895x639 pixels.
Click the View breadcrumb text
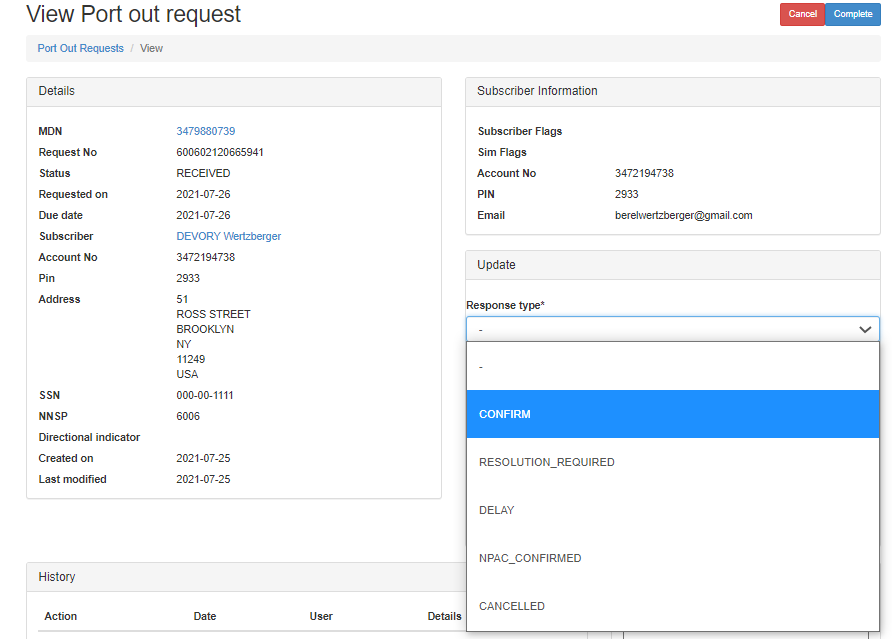pyautogui.click(x=151, y=49)
